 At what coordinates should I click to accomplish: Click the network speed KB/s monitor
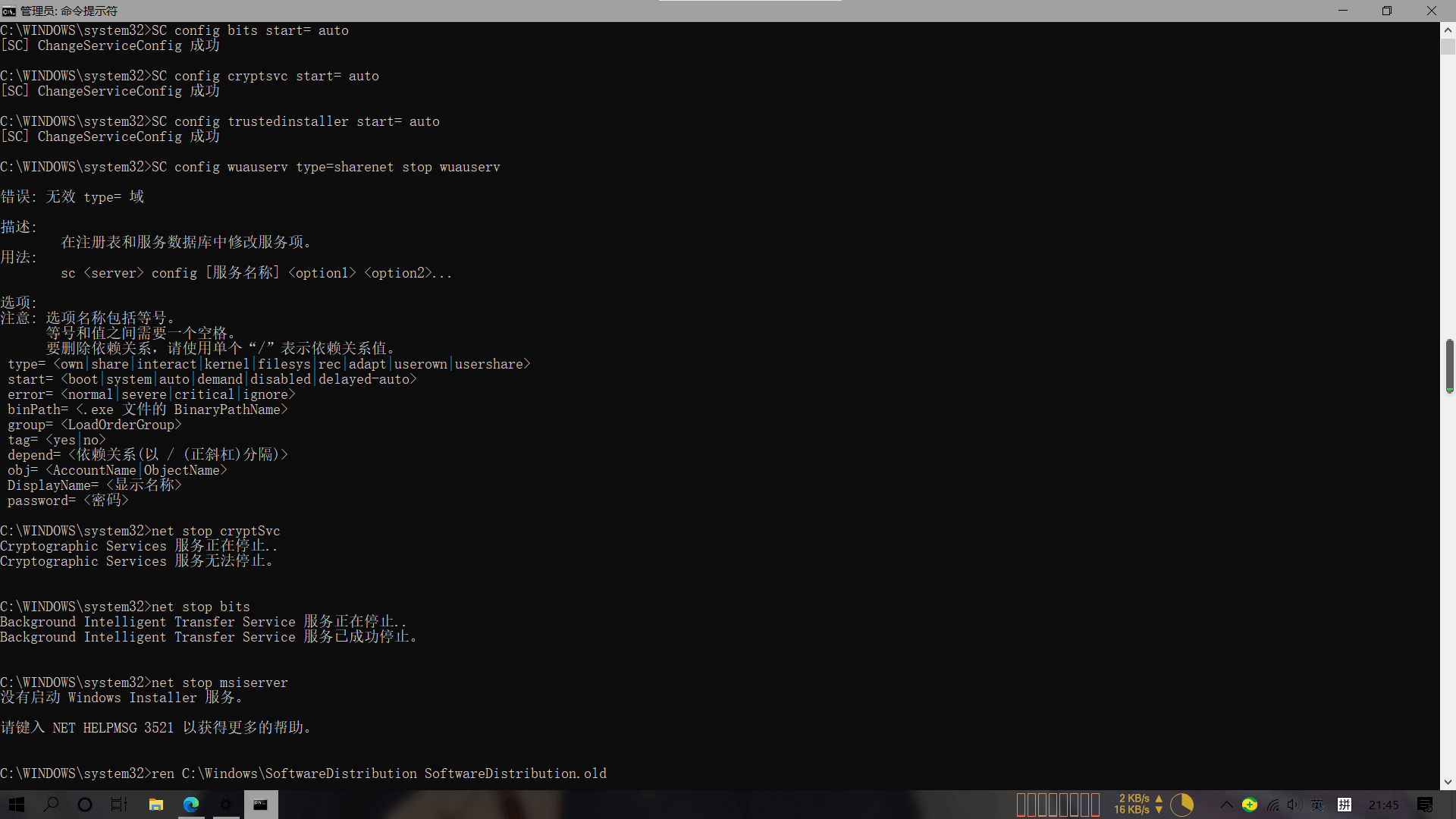1137,805
